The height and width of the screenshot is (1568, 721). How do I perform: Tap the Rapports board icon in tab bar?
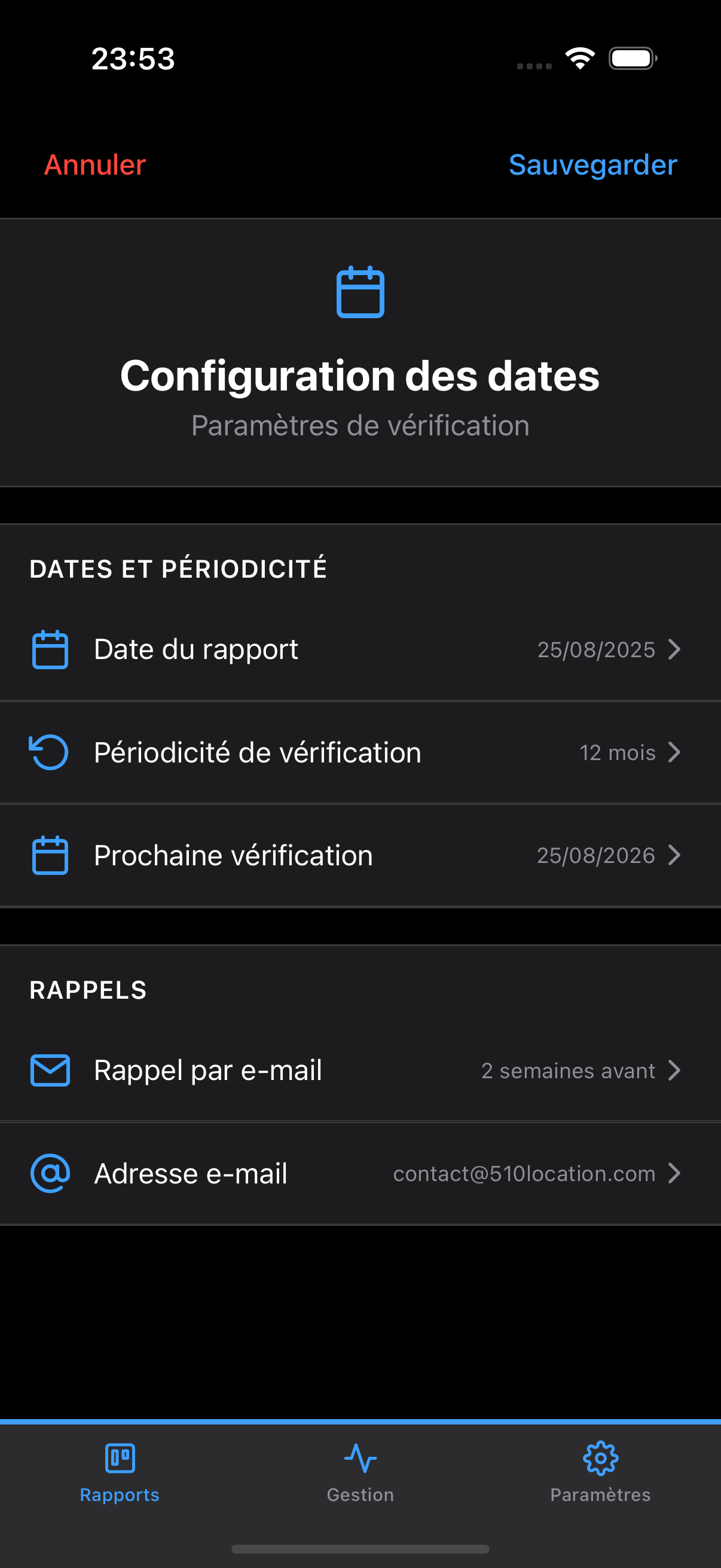[120, 1459]
